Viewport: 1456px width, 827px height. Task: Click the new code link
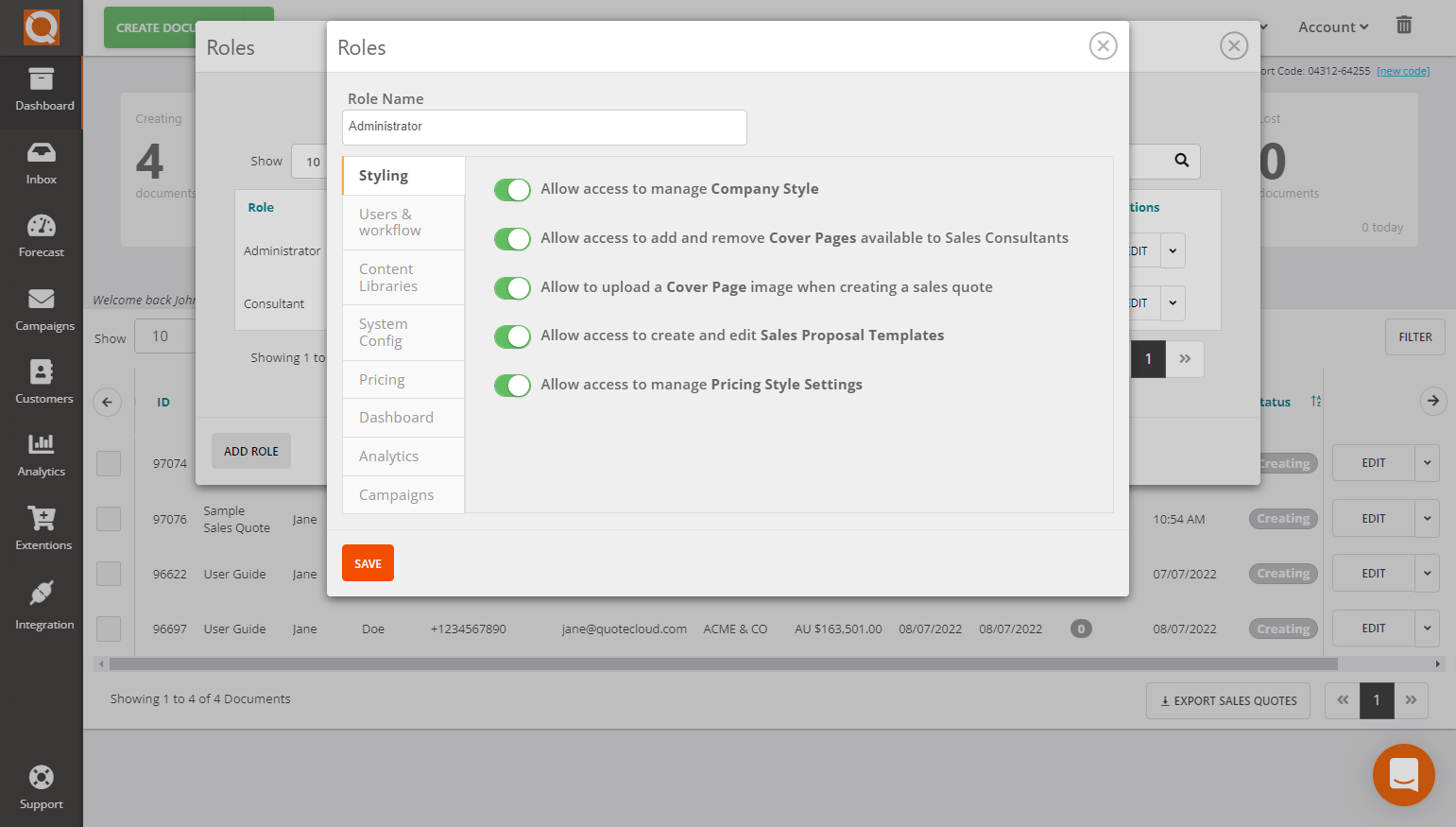pos(1403,70)
